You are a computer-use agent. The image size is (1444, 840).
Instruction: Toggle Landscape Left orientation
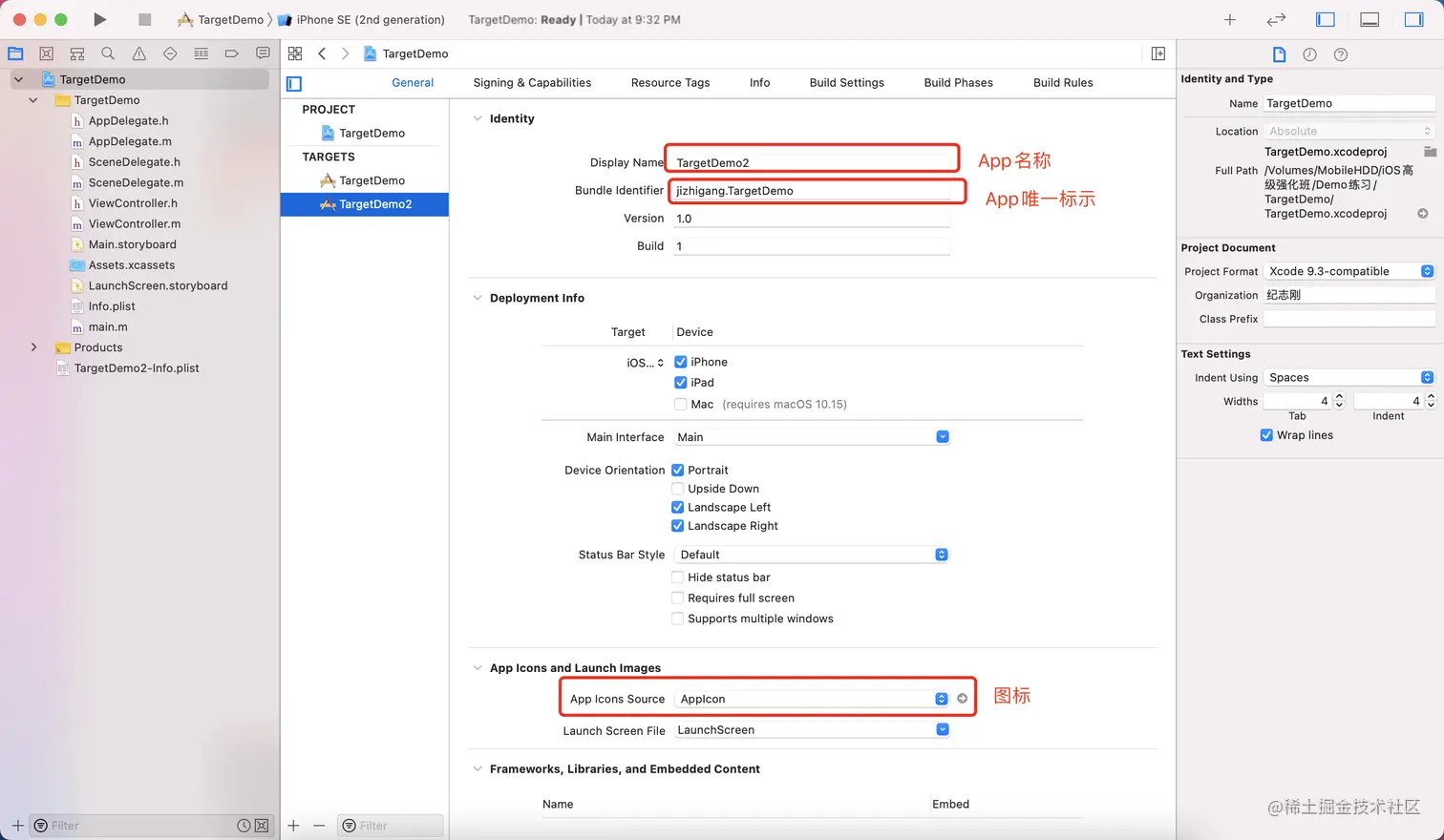tap(677, 507)
